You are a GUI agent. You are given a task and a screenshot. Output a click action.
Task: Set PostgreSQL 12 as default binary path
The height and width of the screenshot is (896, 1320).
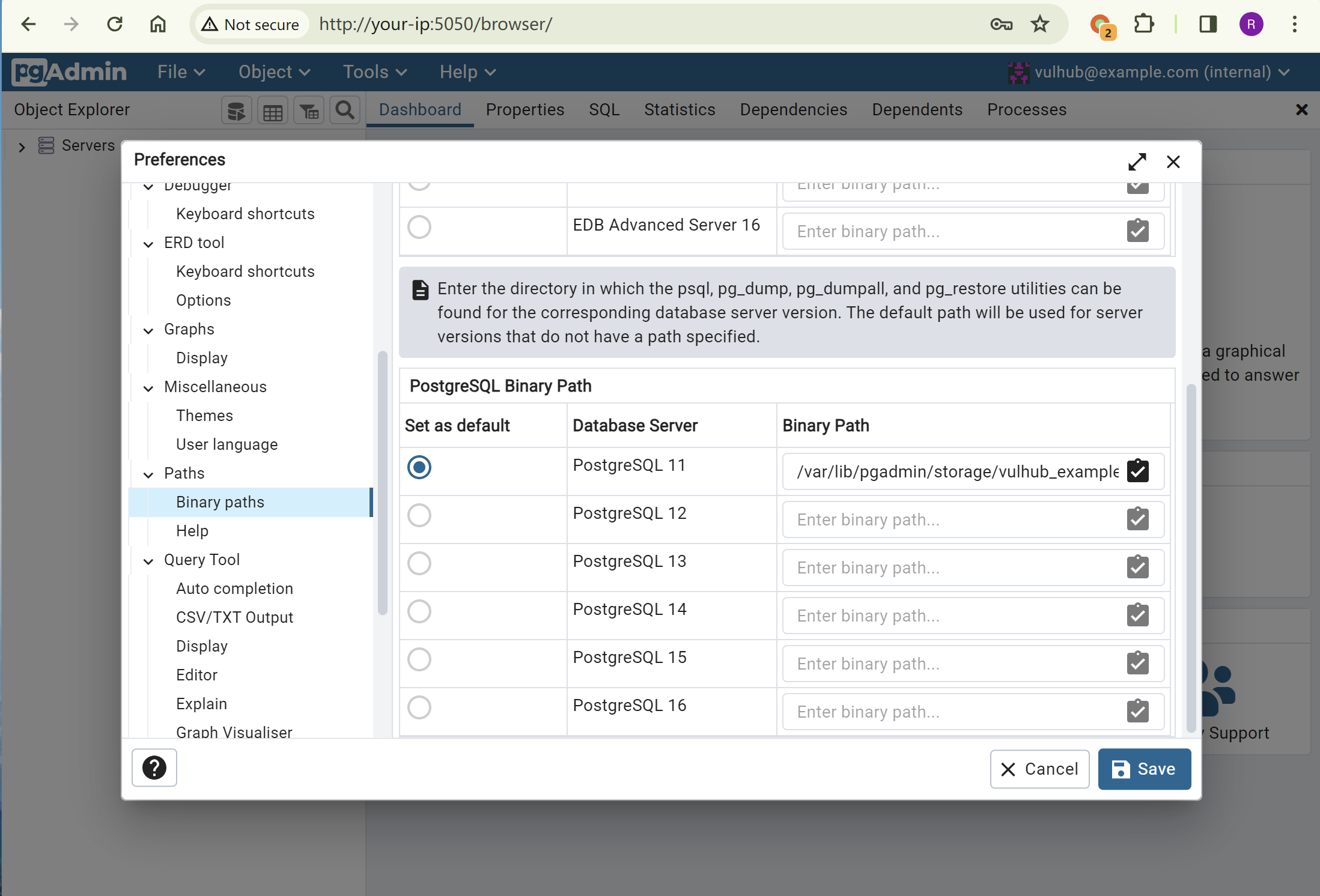click(x=419, y=515)
